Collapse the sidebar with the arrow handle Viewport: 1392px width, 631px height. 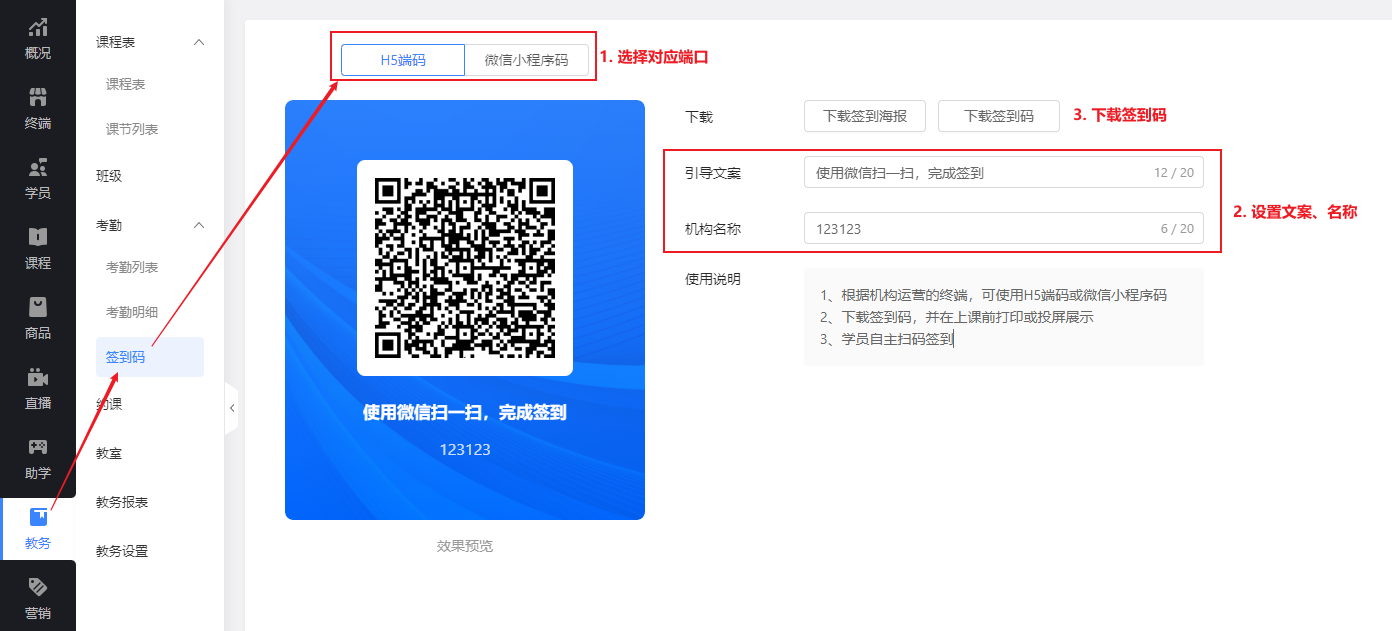(x=232, y=408)
